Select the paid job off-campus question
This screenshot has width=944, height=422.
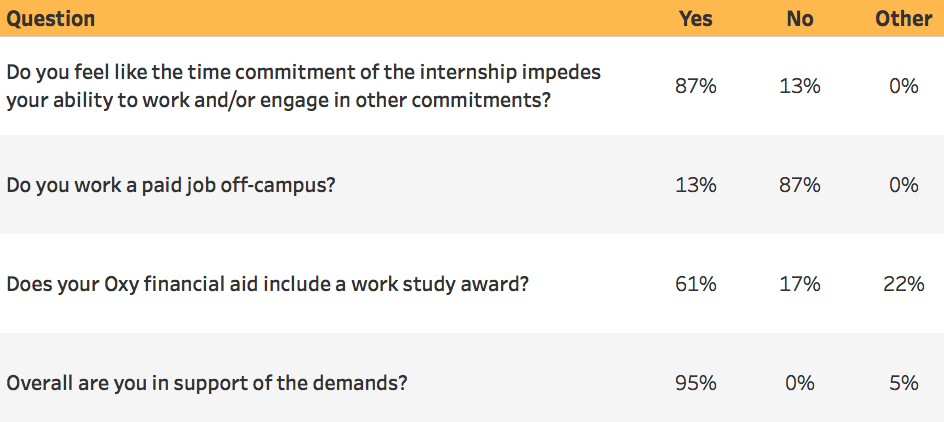(170, 185)
